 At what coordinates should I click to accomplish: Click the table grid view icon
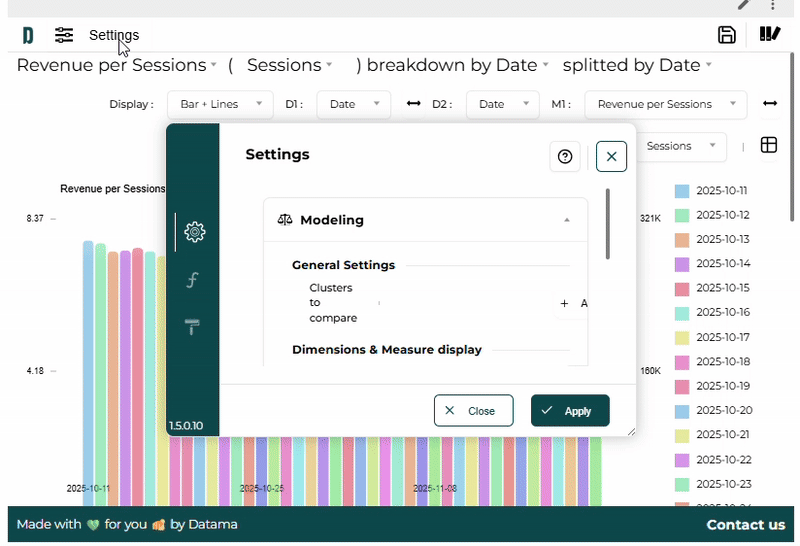pyautogui.click(x=769, y=146)
